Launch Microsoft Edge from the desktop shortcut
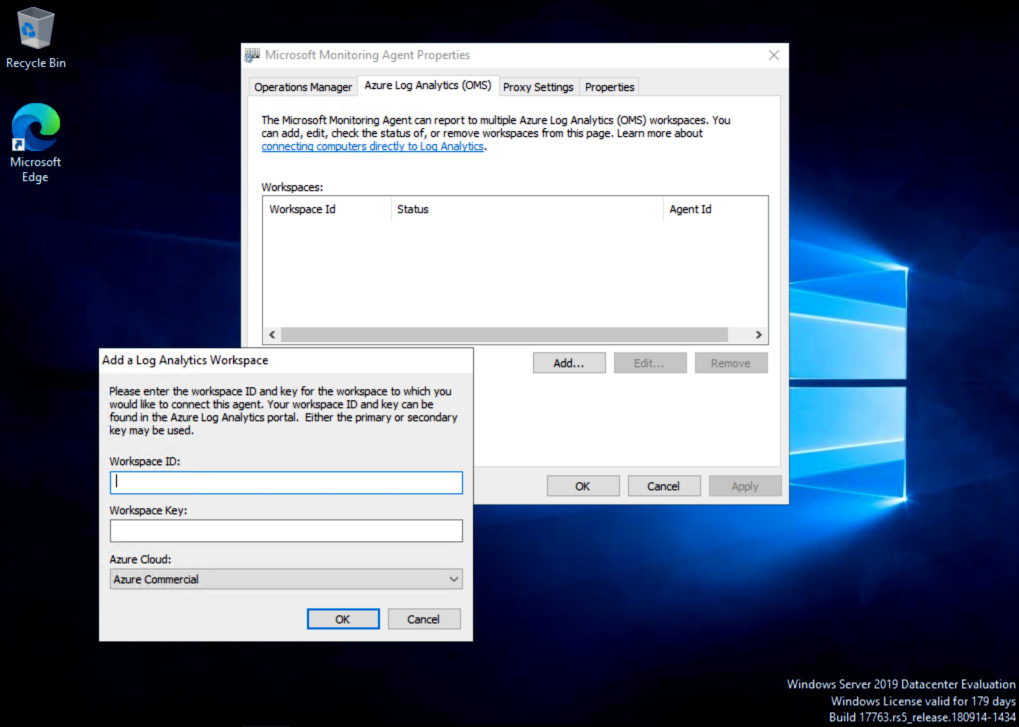Screen dimensions: 1019x727 (35, 143)
